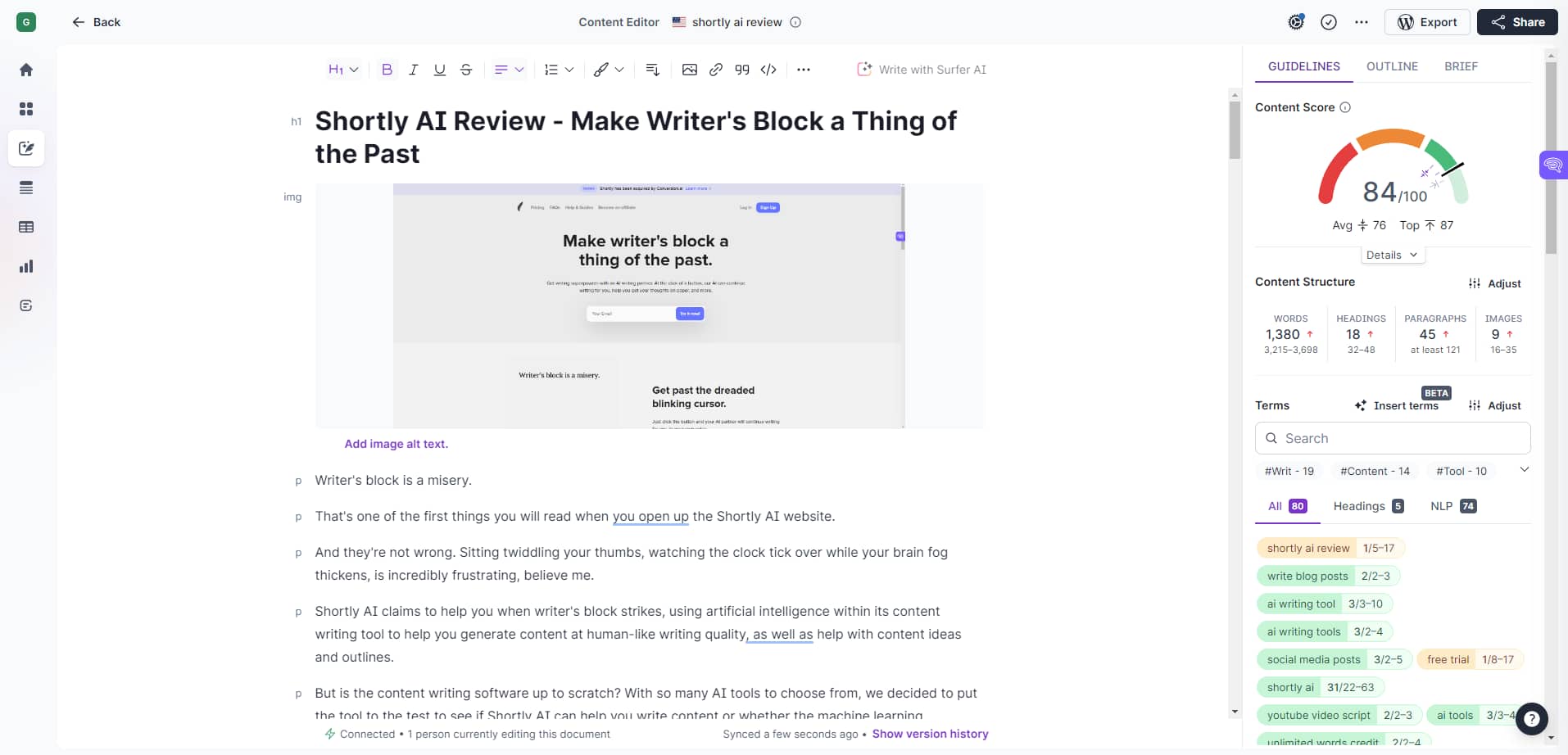Open the numbered list dropdown

click(559, 70)
